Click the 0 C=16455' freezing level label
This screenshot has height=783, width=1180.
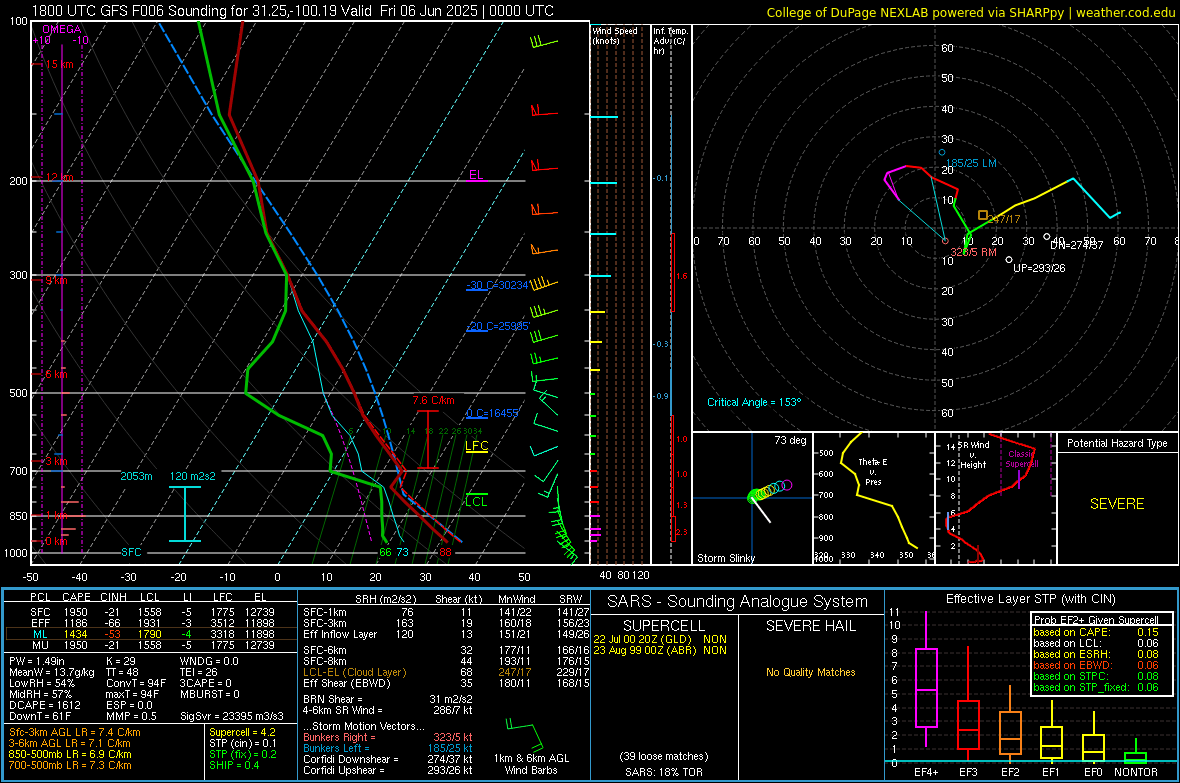[x=492, y=413]
